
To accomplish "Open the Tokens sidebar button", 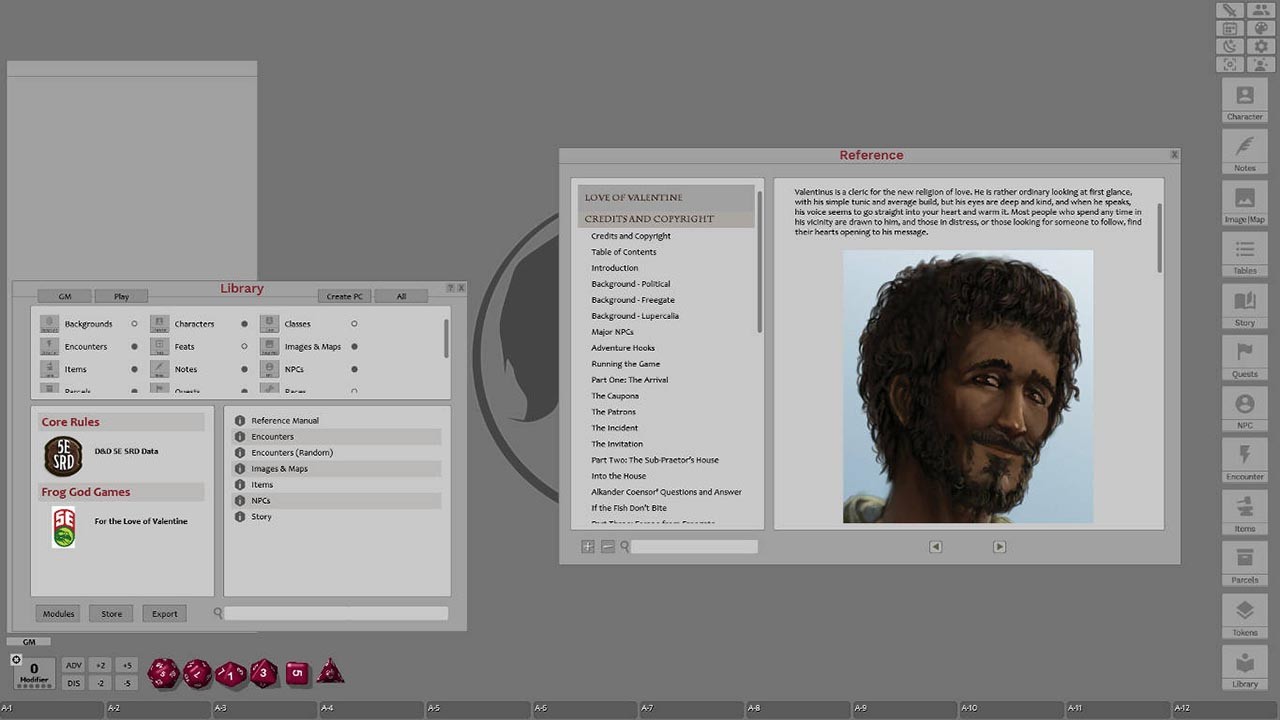I will pos(1245,615).
